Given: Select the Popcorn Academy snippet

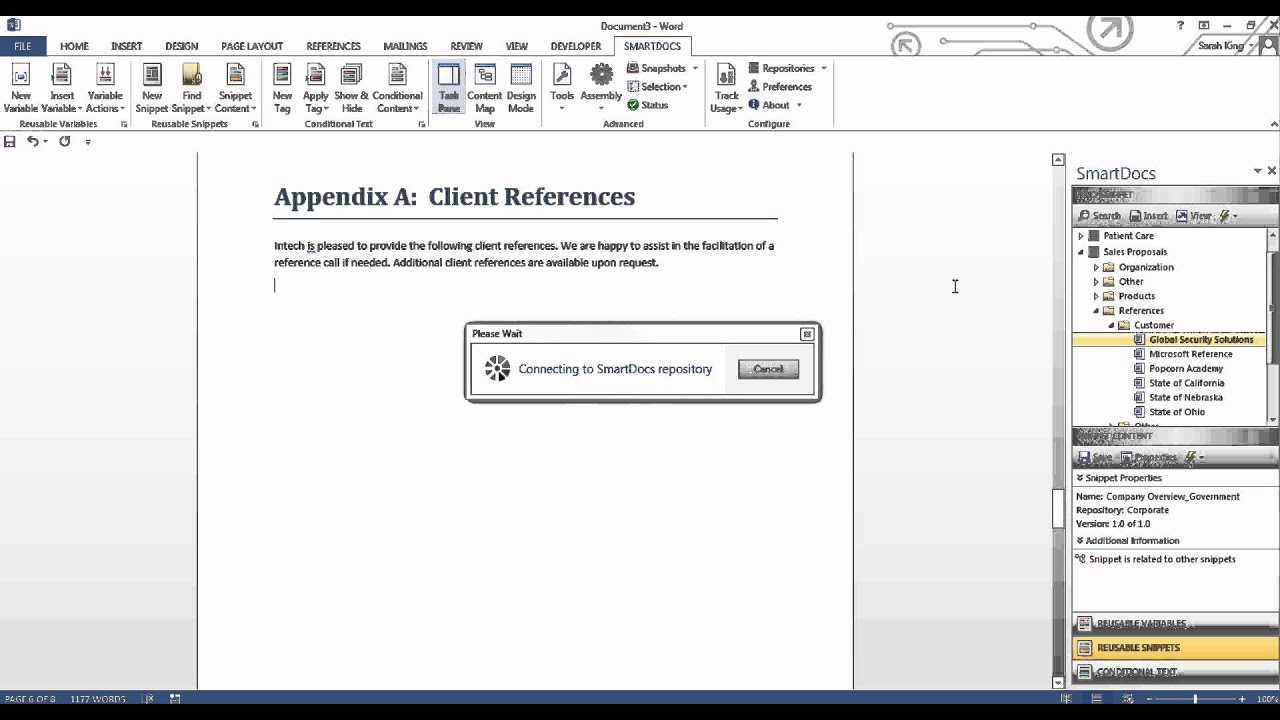Looking at the screenshot, I should (1186, 369).
